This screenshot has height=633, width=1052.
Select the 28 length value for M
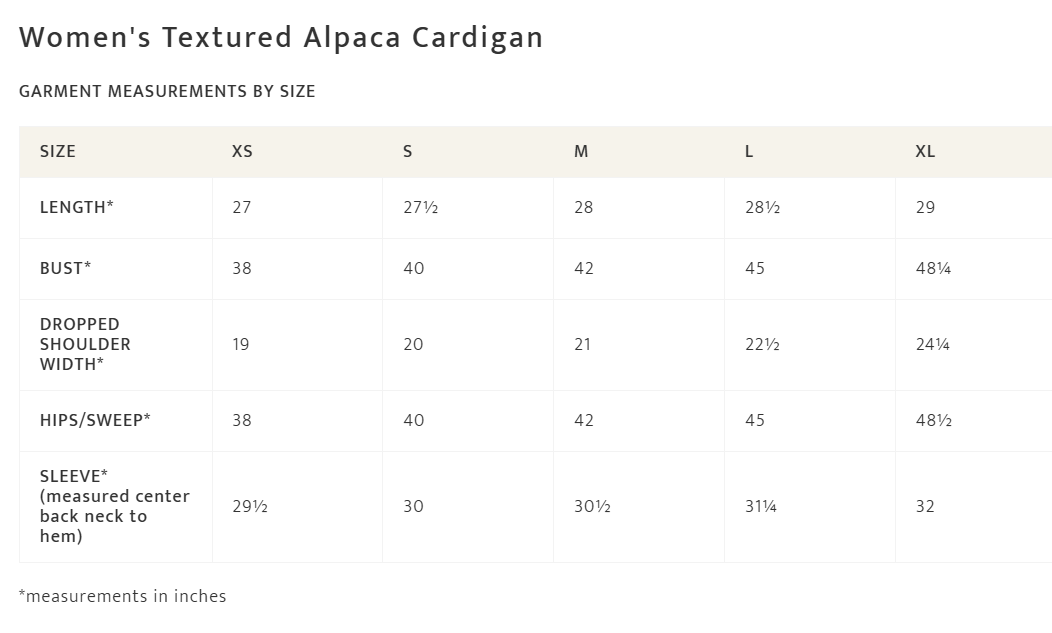click(x=584, y=207)
